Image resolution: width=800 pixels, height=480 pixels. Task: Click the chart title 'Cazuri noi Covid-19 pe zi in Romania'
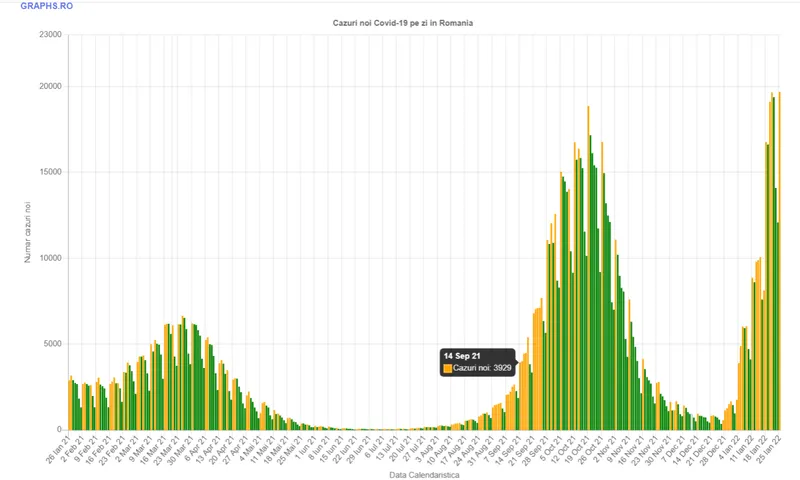tap(403, 23)
